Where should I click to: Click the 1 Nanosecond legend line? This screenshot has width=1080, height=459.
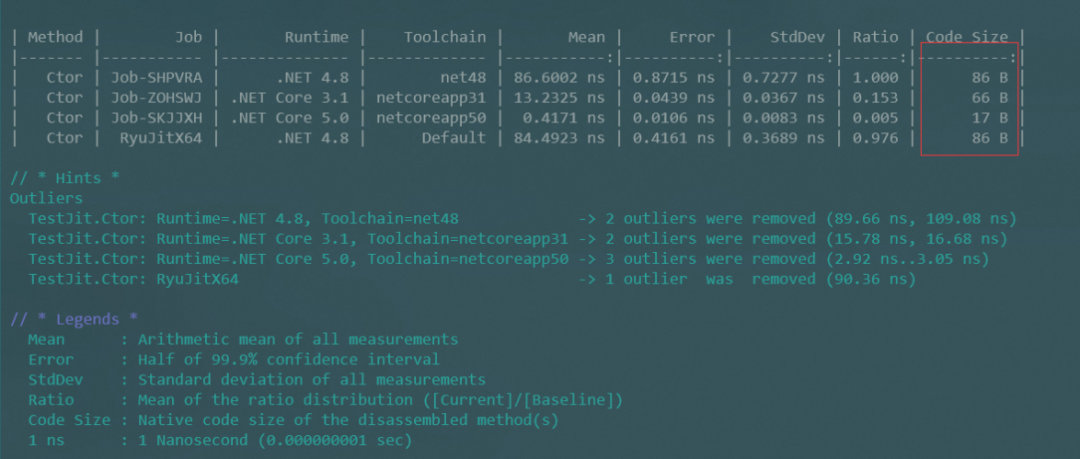coord(220,440)
